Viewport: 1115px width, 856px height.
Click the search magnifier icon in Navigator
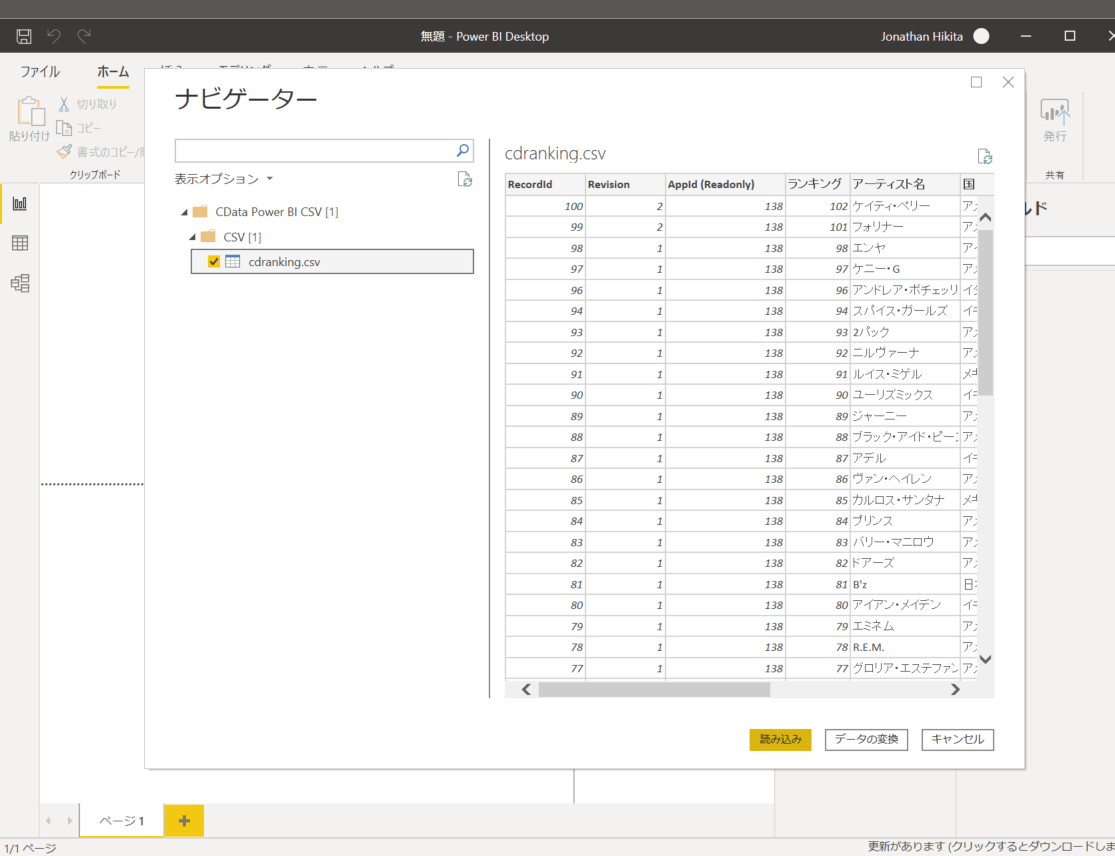[x=463, y=150]
